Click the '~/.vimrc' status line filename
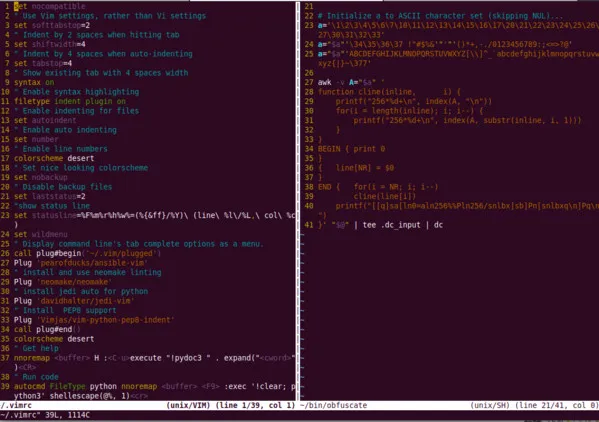Screen dimensions: 599x422 (x=16, y=405)
